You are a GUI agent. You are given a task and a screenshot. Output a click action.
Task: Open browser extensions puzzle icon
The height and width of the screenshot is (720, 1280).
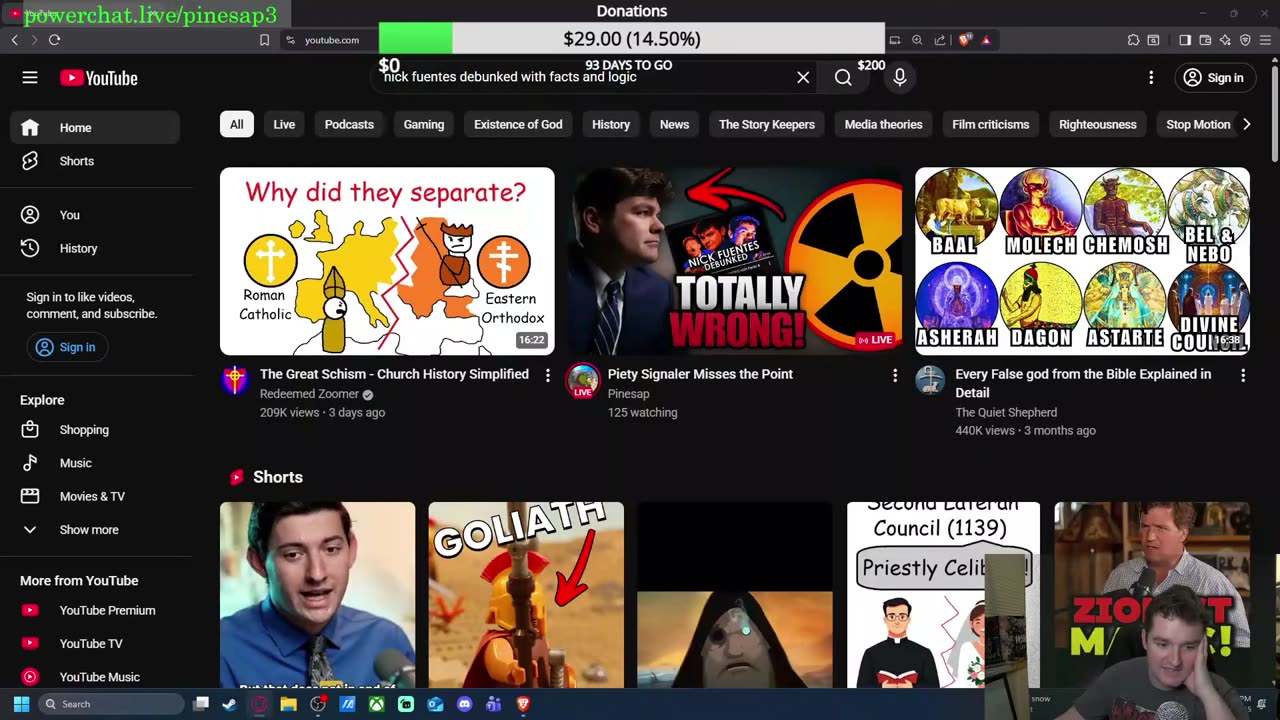tap(1133, 40)
